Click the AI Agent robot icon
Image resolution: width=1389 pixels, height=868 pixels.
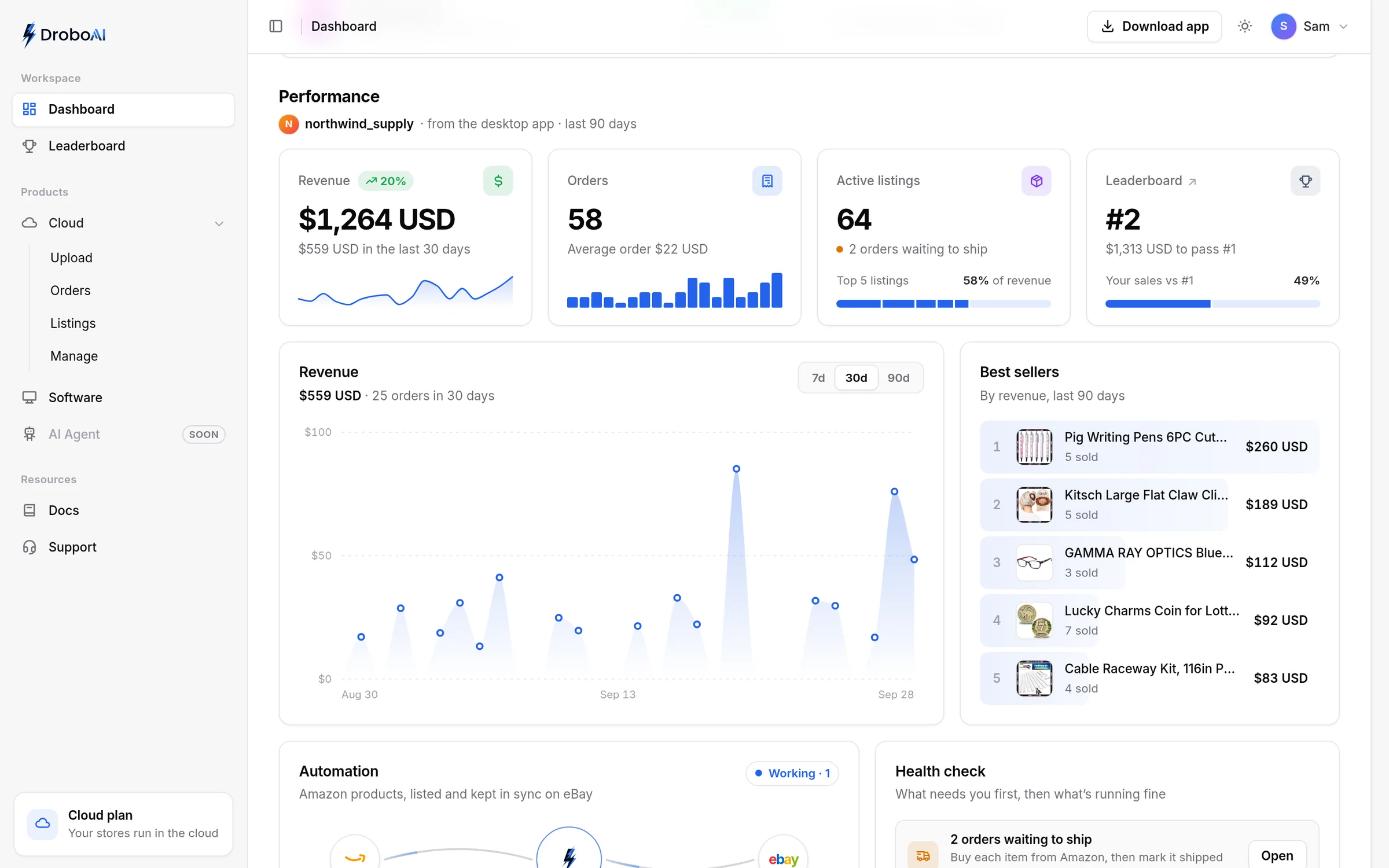(30, 434)
